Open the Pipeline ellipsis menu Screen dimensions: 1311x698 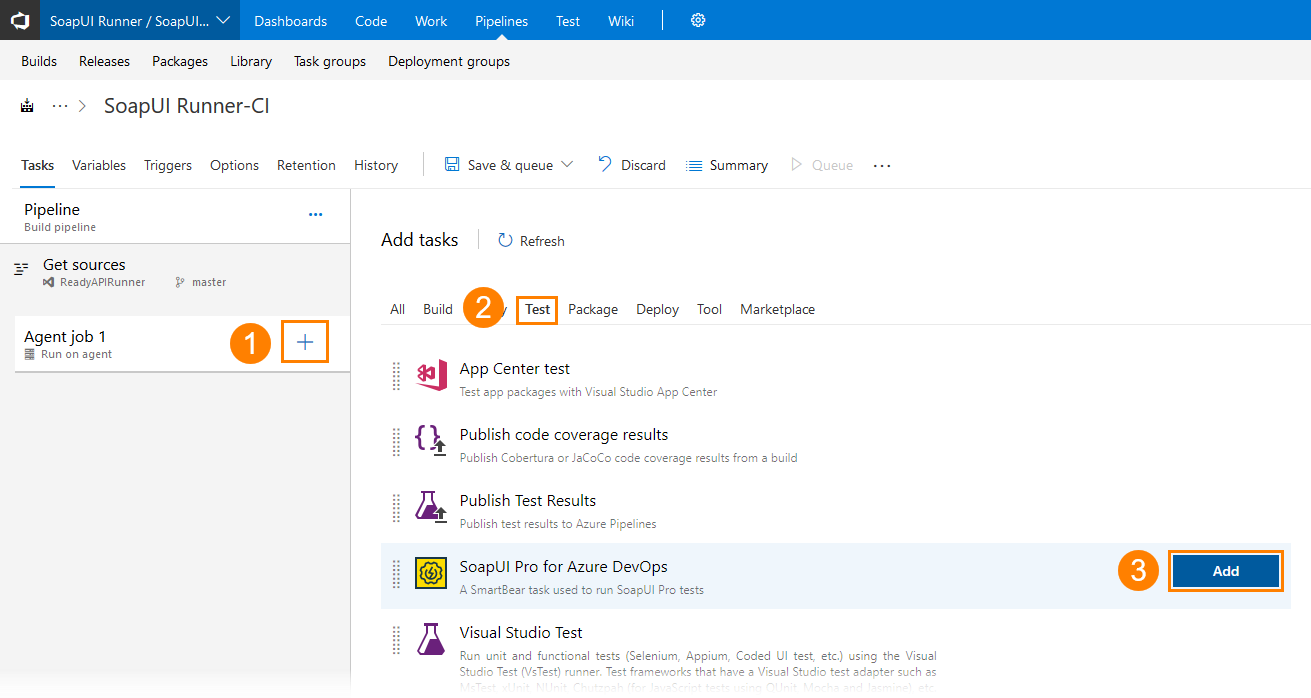coord(316,214)
